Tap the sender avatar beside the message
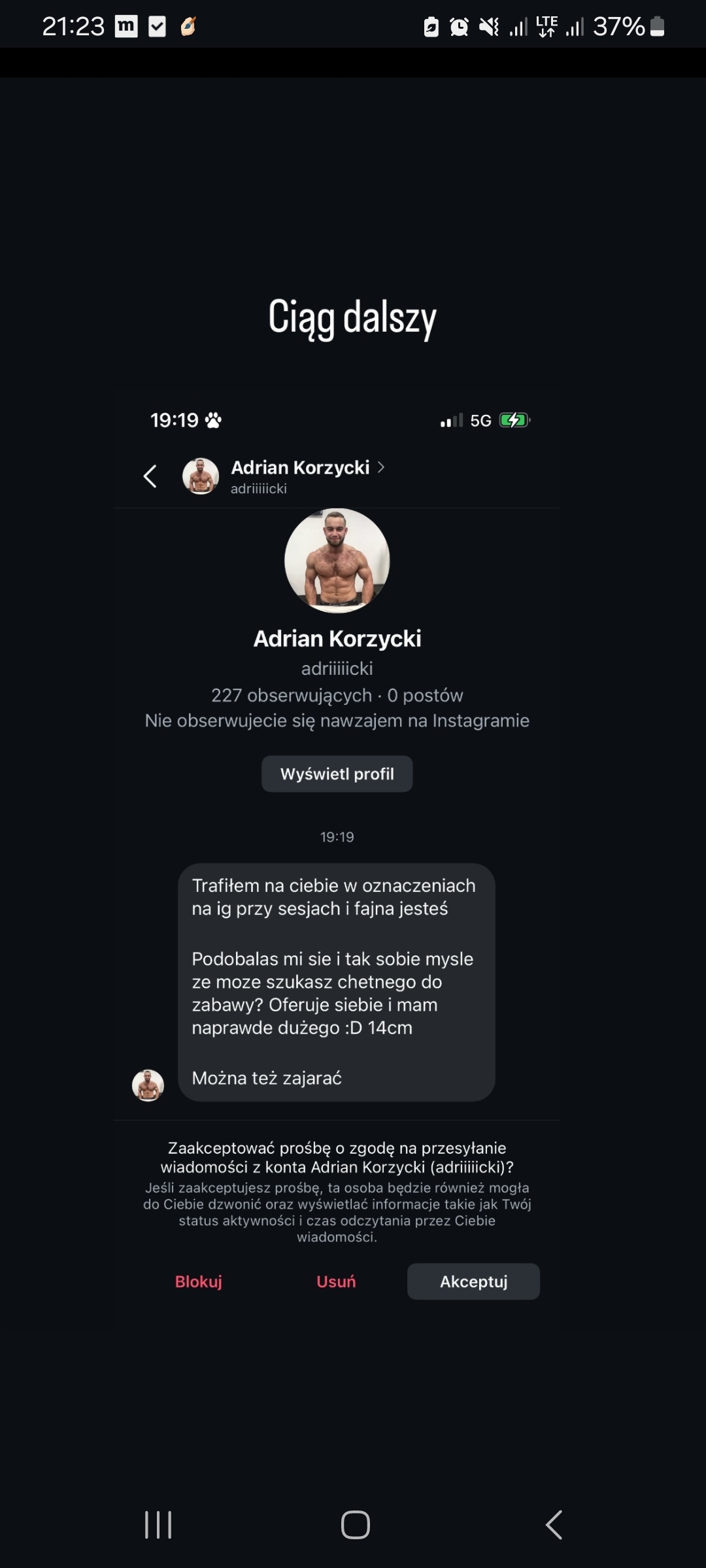The image size is (706, 1568). point(148,1085)
